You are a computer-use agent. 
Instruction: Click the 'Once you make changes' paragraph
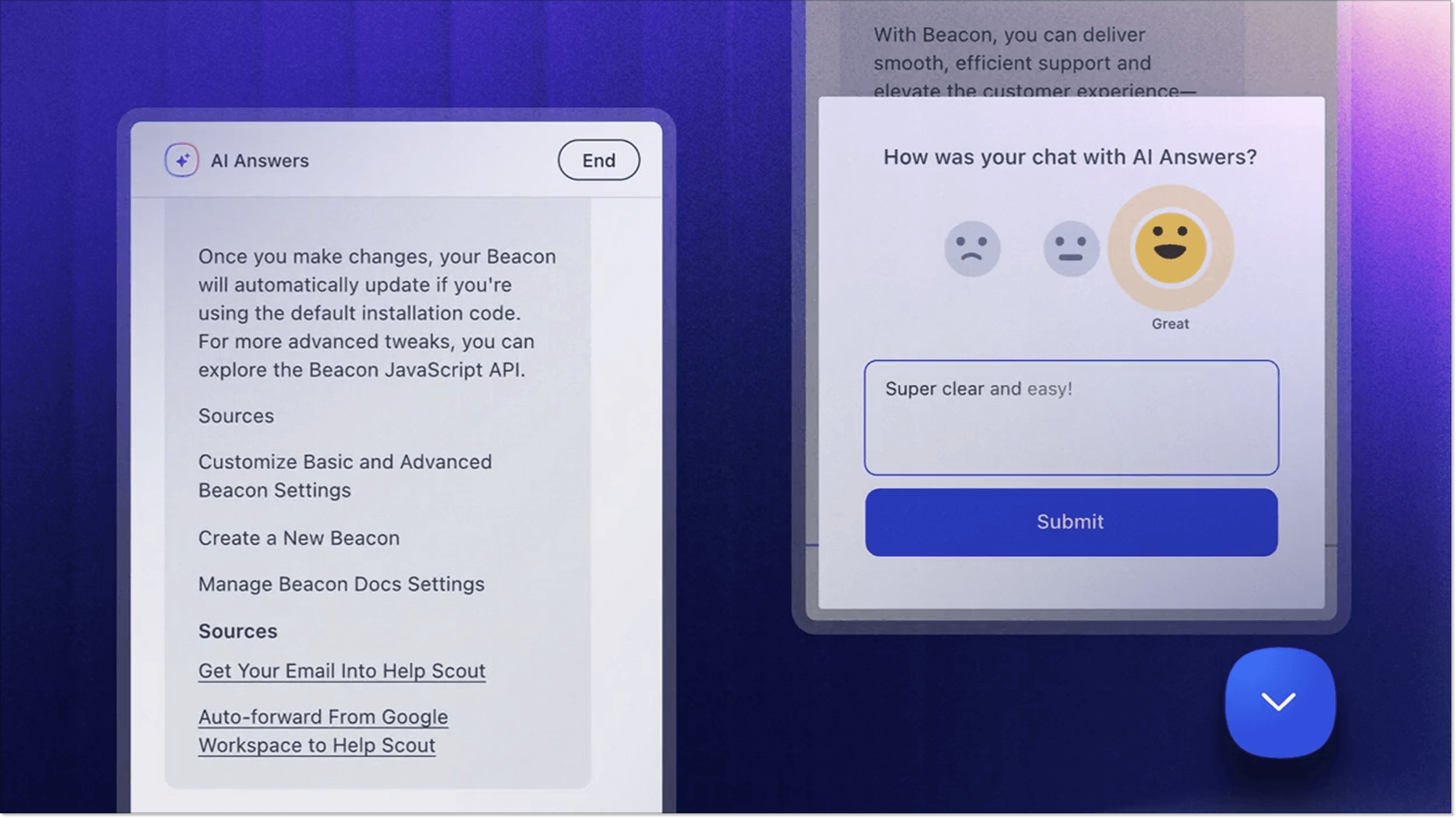[377, 313]
